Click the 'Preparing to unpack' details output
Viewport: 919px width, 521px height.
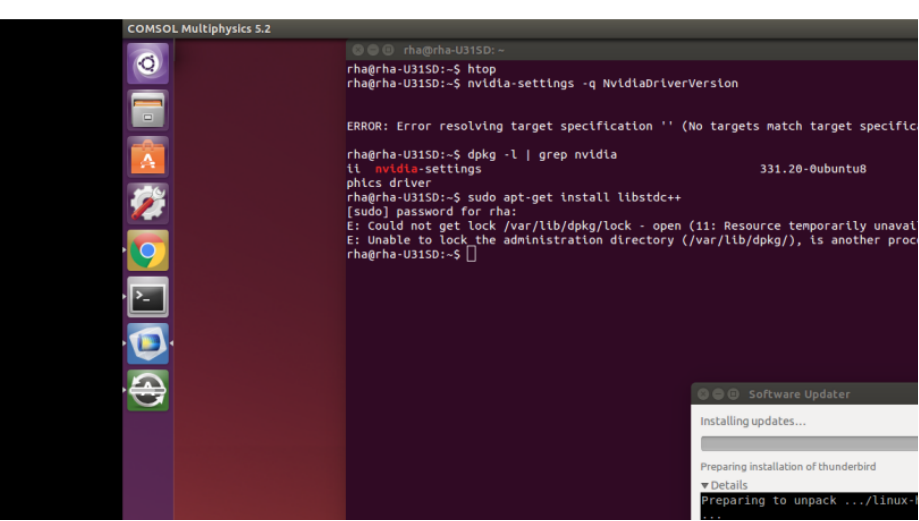pyautogui.click(x=809, y=500)
